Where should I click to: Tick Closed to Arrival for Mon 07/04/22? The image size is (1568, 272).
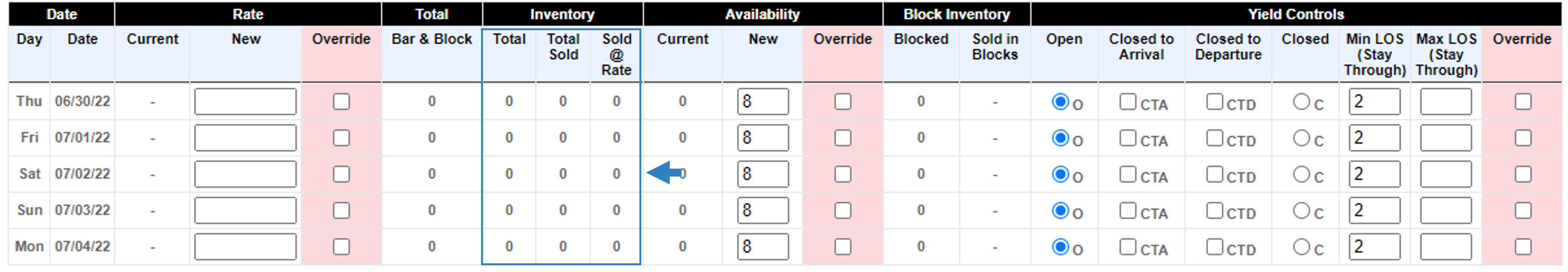click(x=1128, y=246)
